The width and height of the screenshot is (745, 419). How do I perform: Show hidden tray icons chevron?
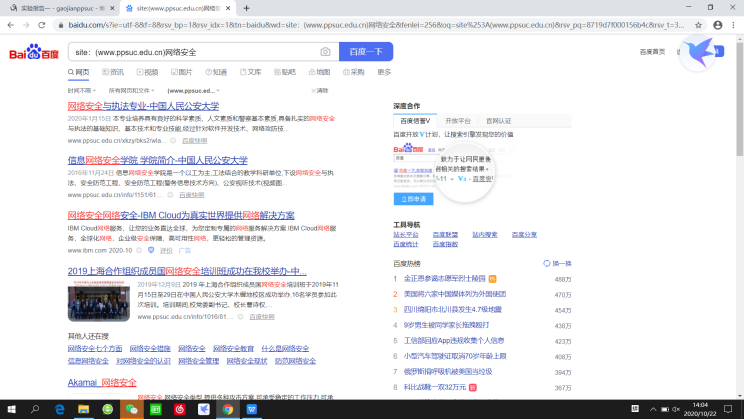click(653, 409)
